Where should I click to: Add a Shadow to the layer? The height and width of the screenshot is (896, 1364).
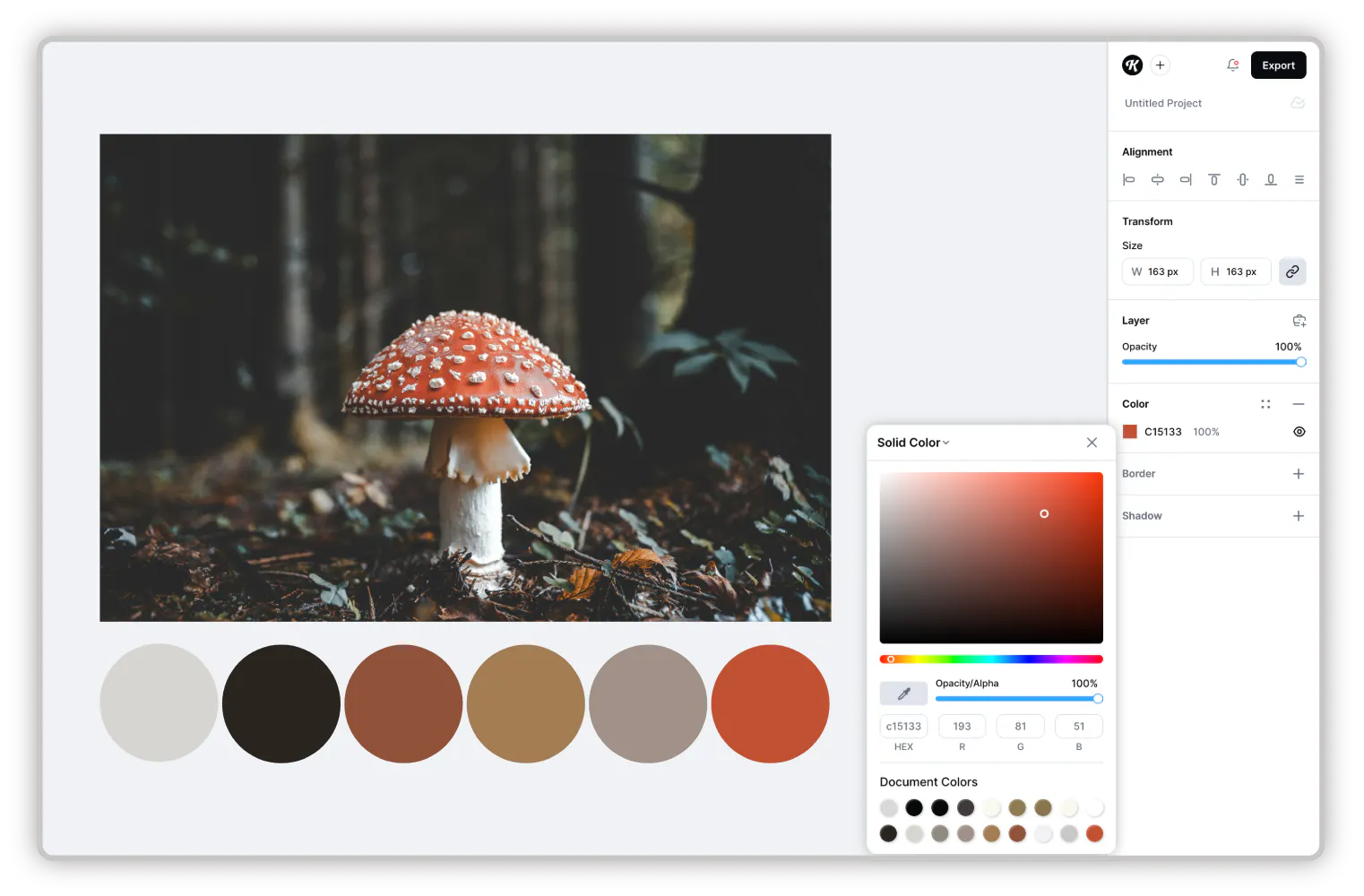pyautogui.click(x=1298, y=515)
